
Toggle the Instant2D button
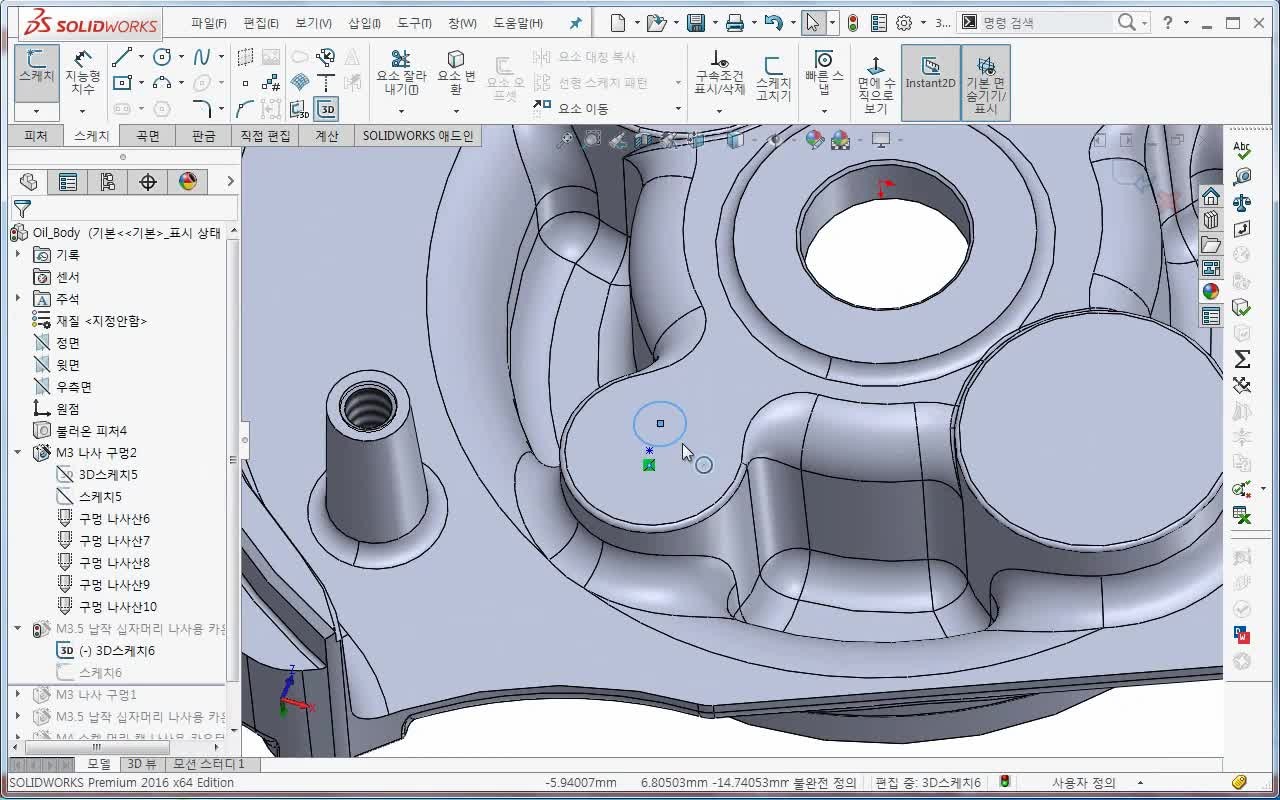(x=930, y=82)
